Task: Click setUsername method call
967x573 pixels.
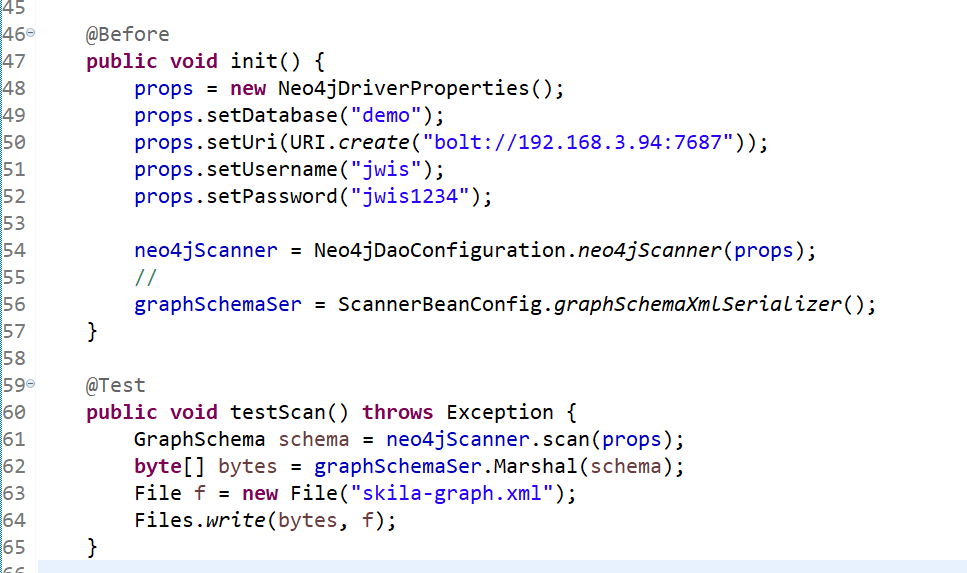Action: 271,170
